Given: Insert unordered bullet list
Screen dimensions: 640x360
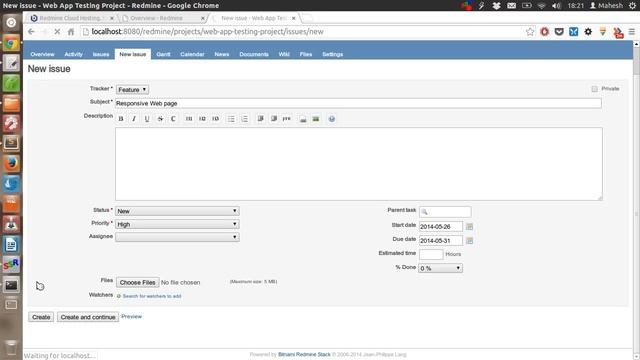Looking at the screenshot, I should tap(231, 119).
